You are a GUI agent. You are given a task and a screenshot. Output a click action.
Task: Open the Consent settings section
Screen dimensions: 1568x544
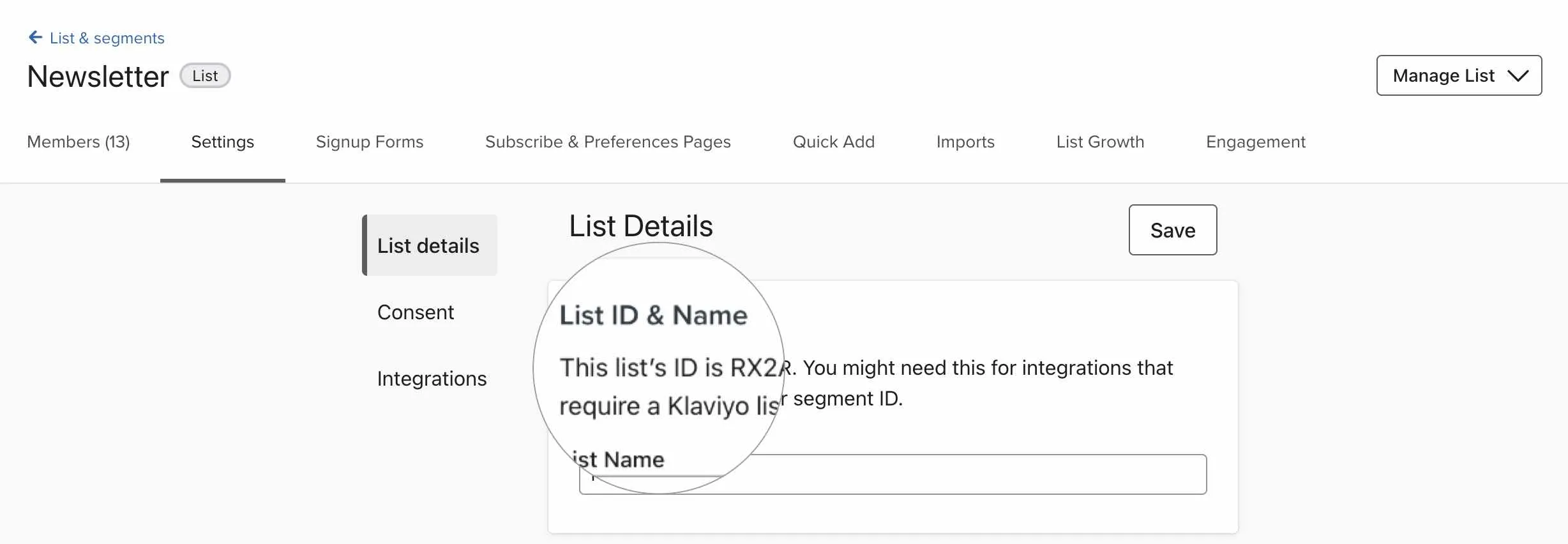click(x=416, y=312)
